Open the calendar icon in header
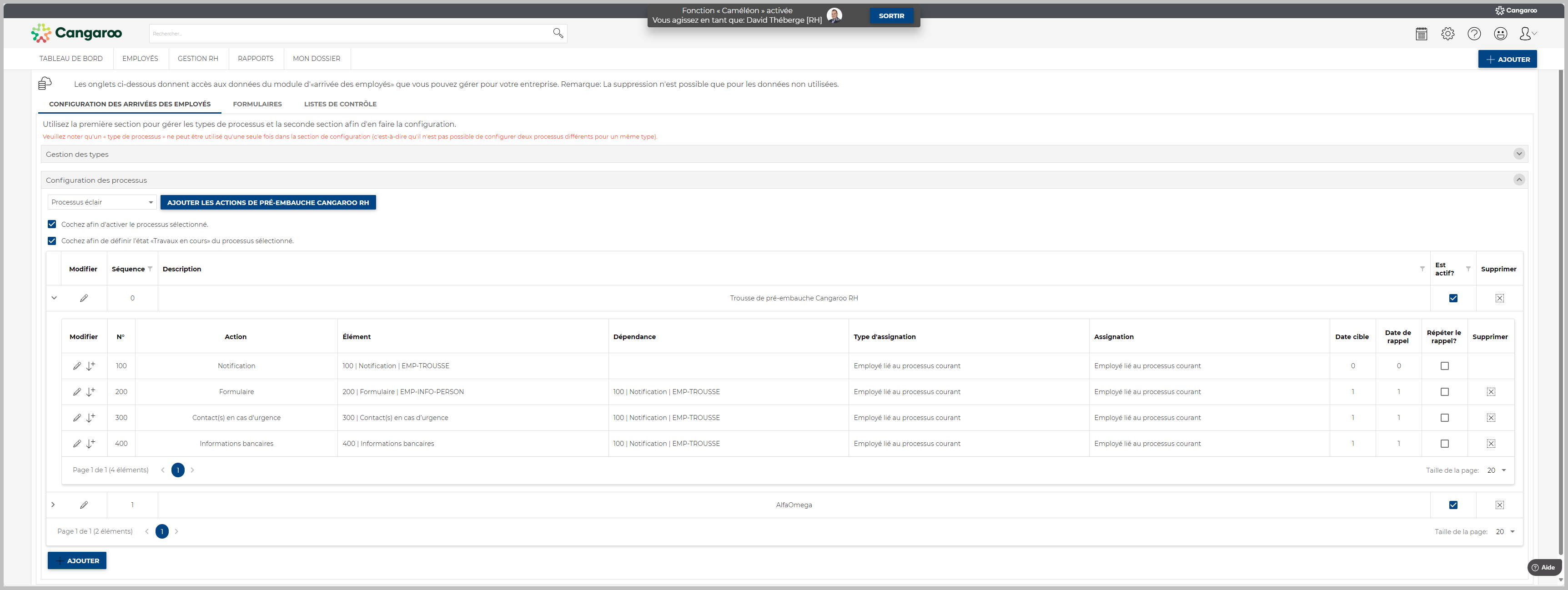 pyautogui.click(x=1421, y=34)
